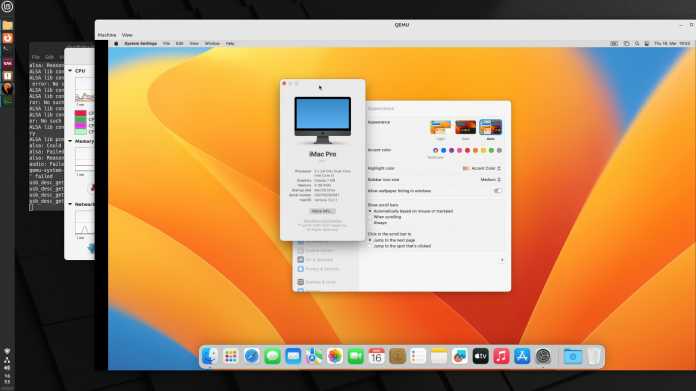Collapse the Memory section in System Monitor
Image resolution: width=696 pixels, height=391 pixels.
click(x=70, y=141)
